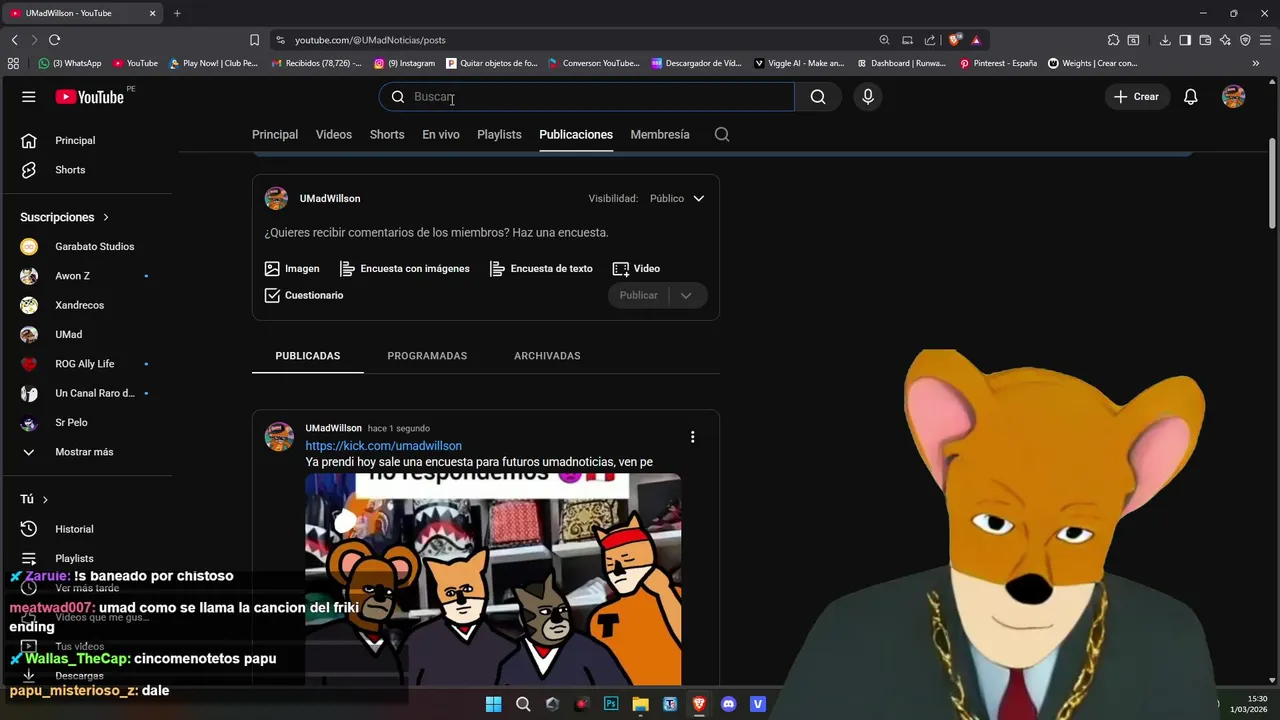The height and width of the screenshot is (720, 1280).
Task: Open File Explorer from the taskbar
Action: click(640, 704)
